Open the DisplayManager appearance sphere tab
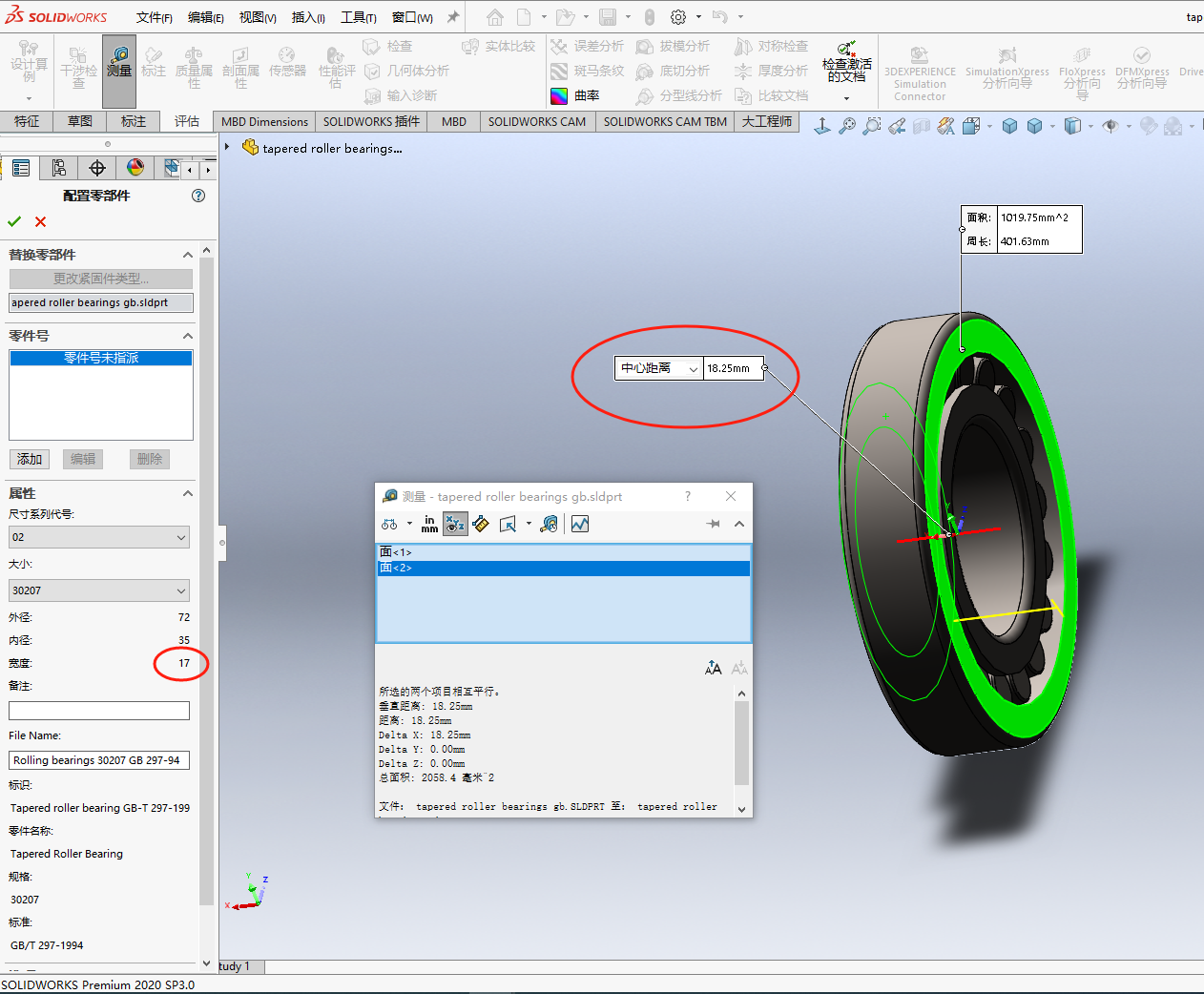 (135, 168)
